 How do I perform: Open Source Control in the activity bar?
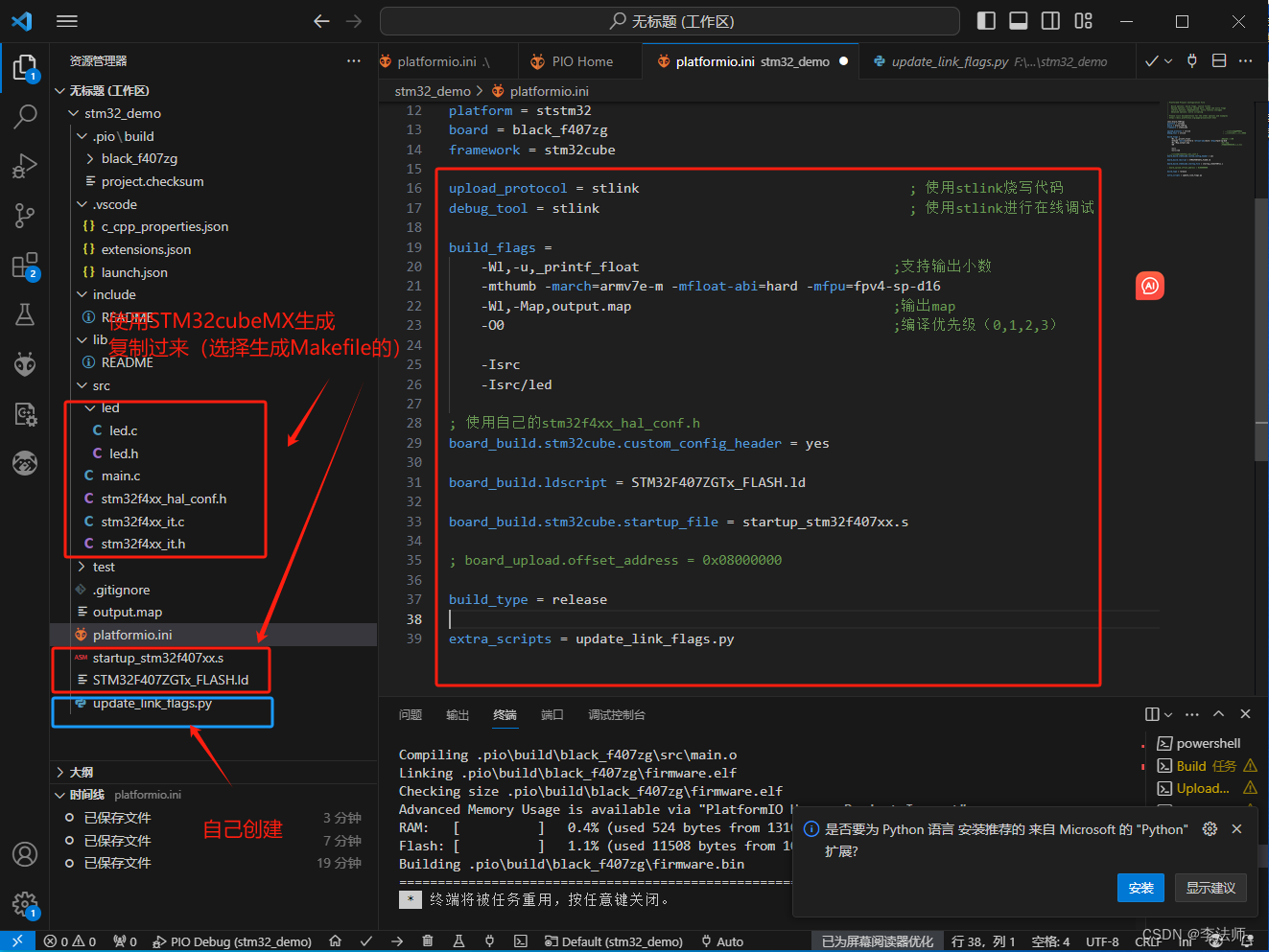(24, 216)
